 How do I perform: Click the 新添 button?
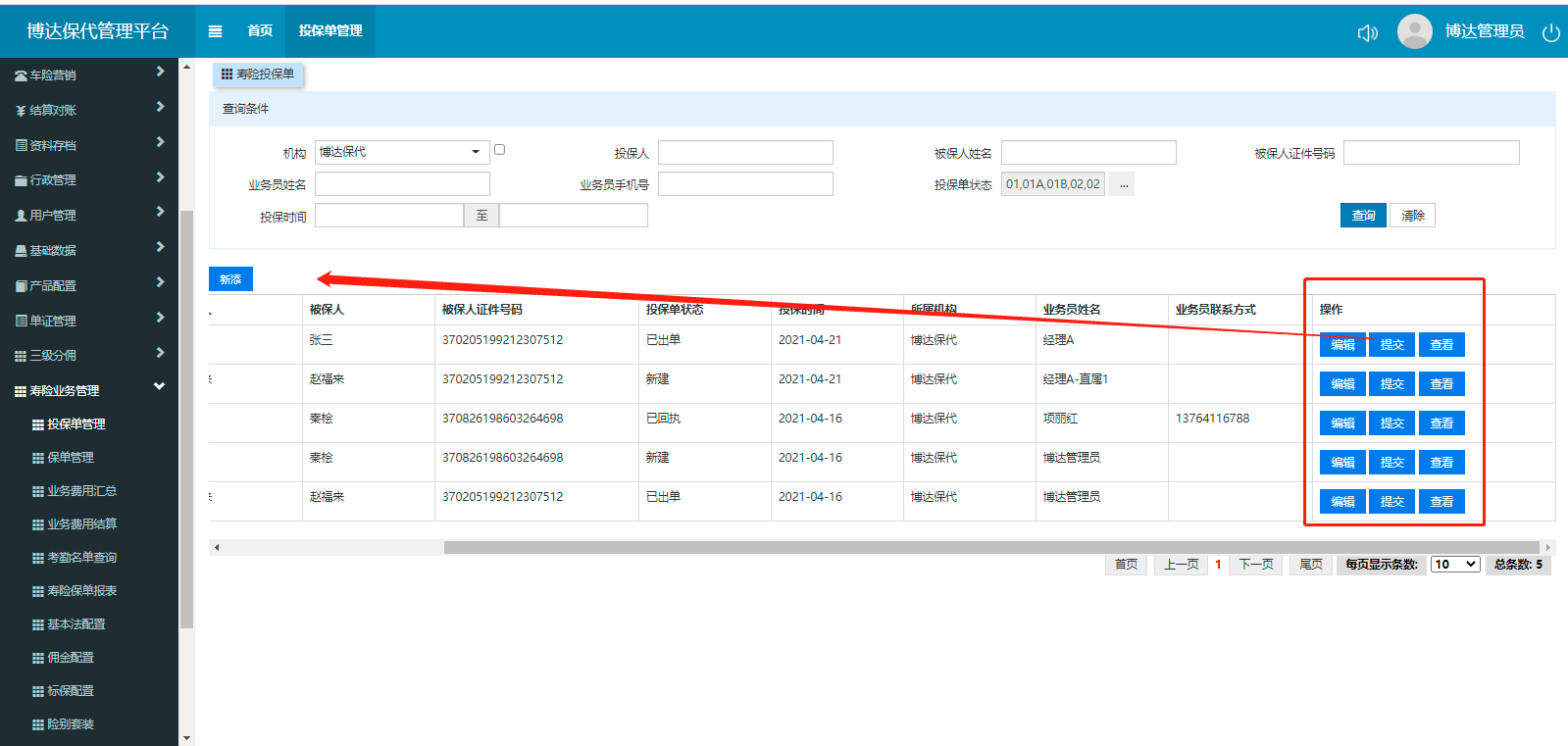tap(230, 279)
